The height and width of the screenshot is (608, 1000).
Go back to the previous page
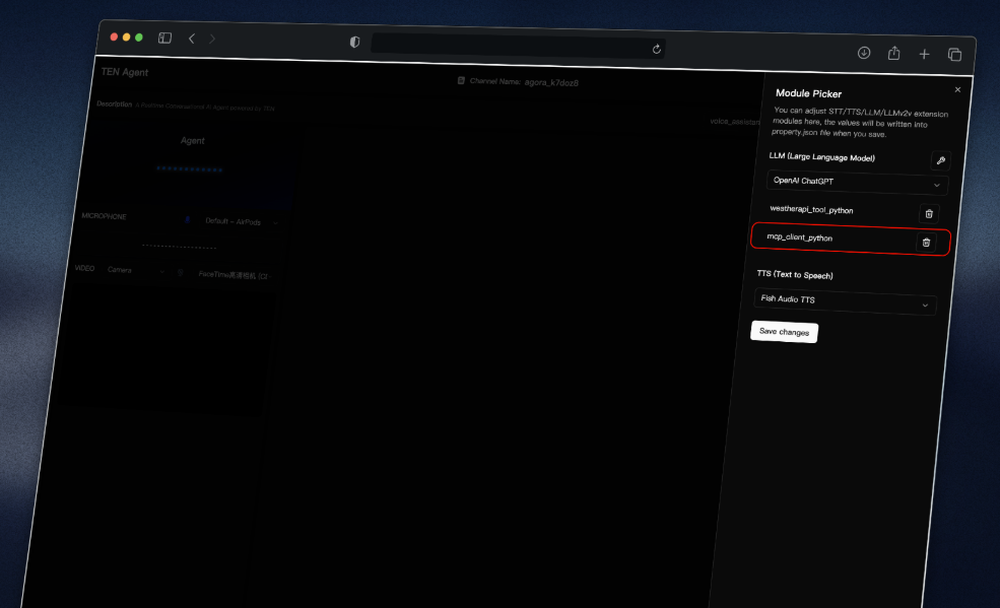[192, 38]
